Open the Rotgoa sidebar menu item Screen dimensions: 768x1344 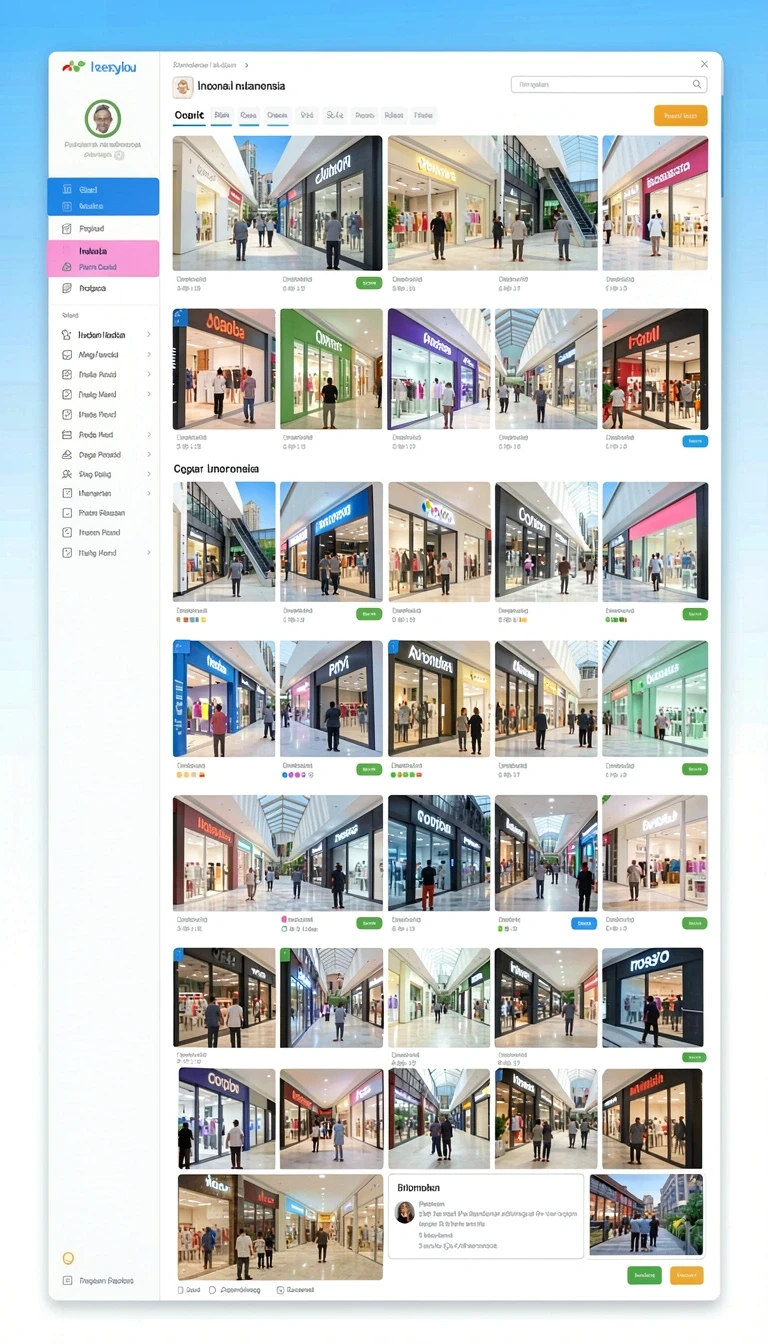103,288
